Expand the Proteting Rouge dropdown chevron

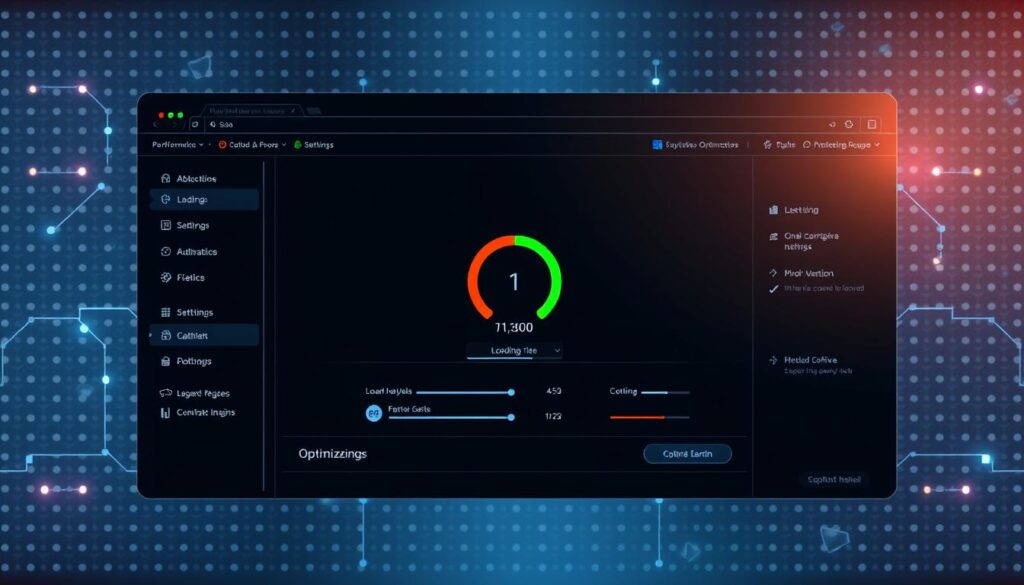(877, 145)
